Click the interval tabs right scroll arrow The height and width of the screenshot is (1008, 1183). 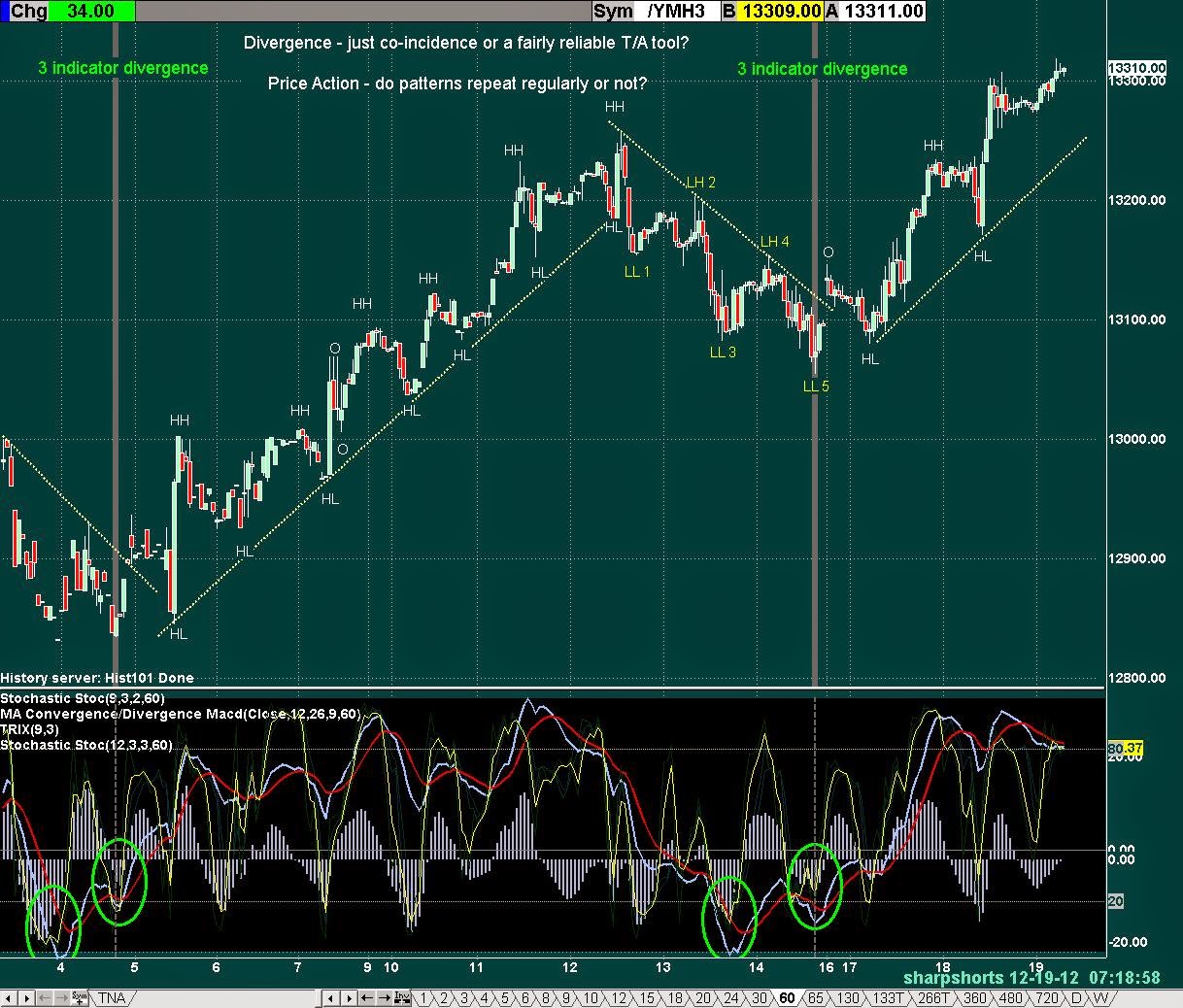click(348, 997)
